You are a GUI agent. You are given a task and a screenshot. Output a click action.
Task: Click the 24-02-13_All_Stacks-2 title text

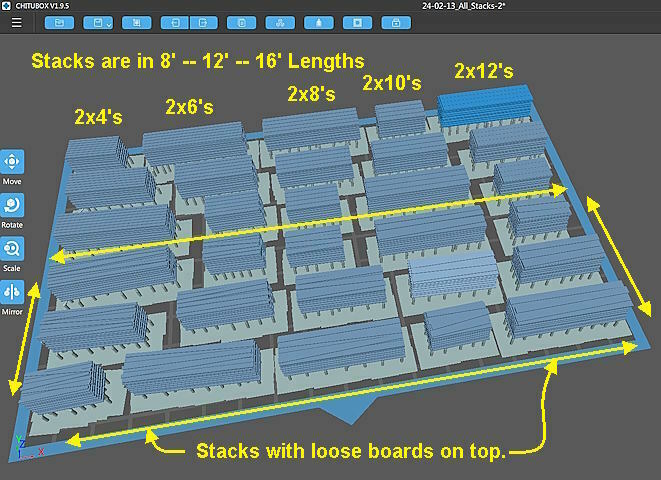[464, 6]
